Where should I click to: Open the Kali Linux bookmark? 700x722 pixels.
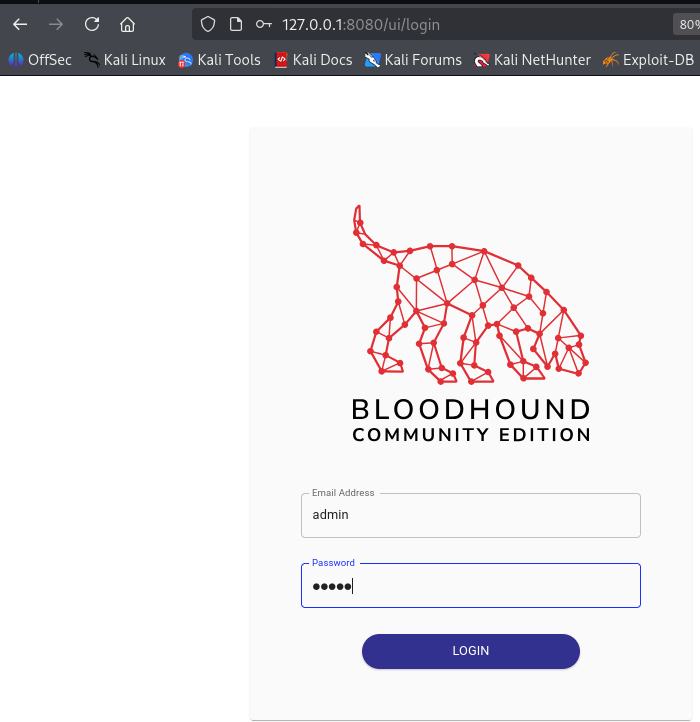coord(124,60)
